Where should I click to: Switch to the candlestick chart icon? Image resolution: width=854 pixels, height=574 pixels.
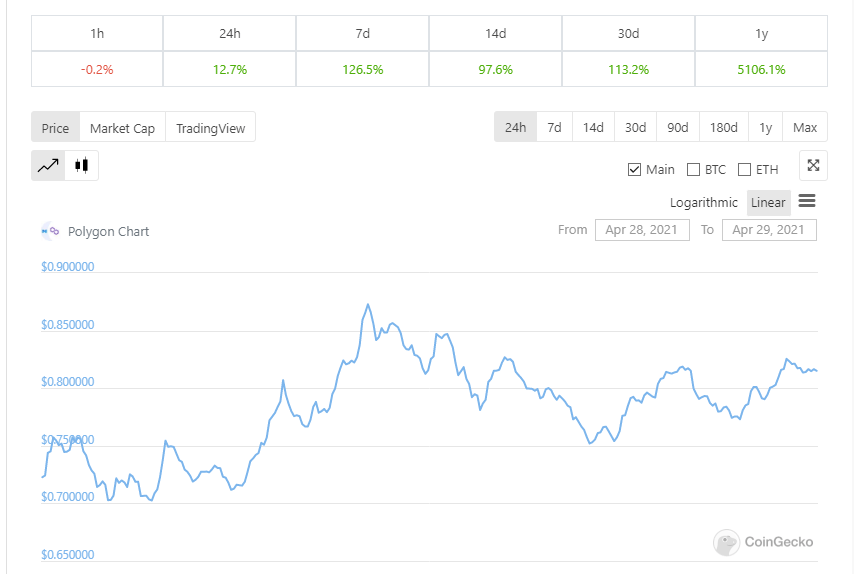pyautogui.click(x=82, y=166)
